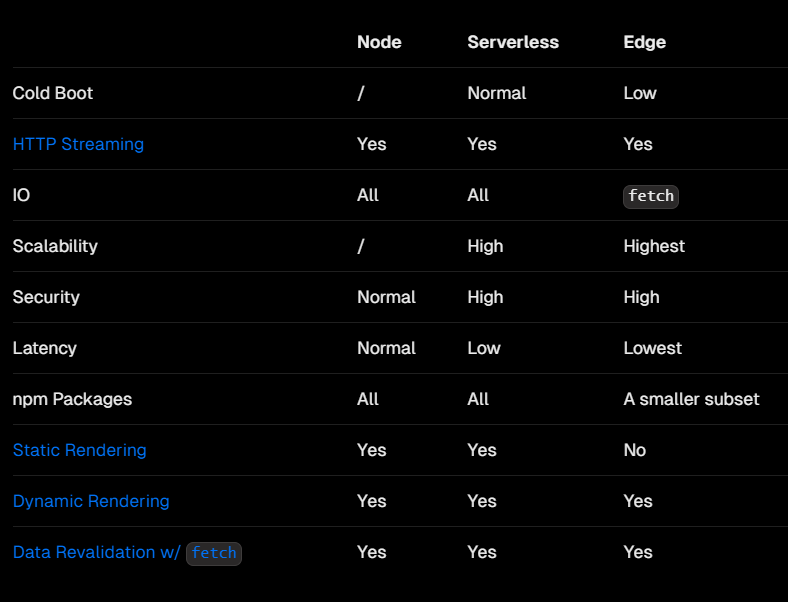Select the npm Packages row label
This screenshot has height=602, width=788.
click(72, 399)
